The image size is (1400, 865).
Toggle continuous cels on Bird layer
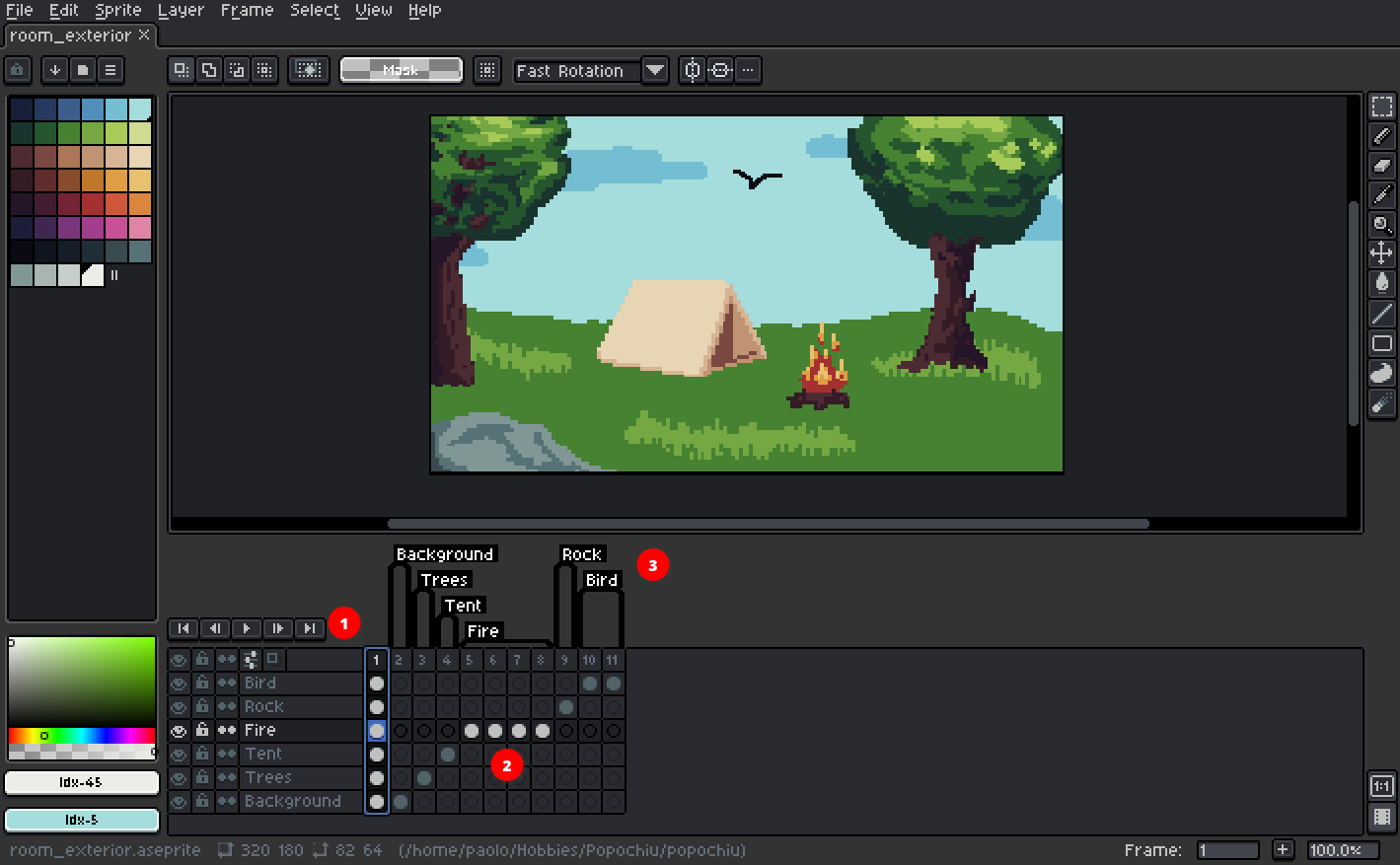tap(227, 683)
